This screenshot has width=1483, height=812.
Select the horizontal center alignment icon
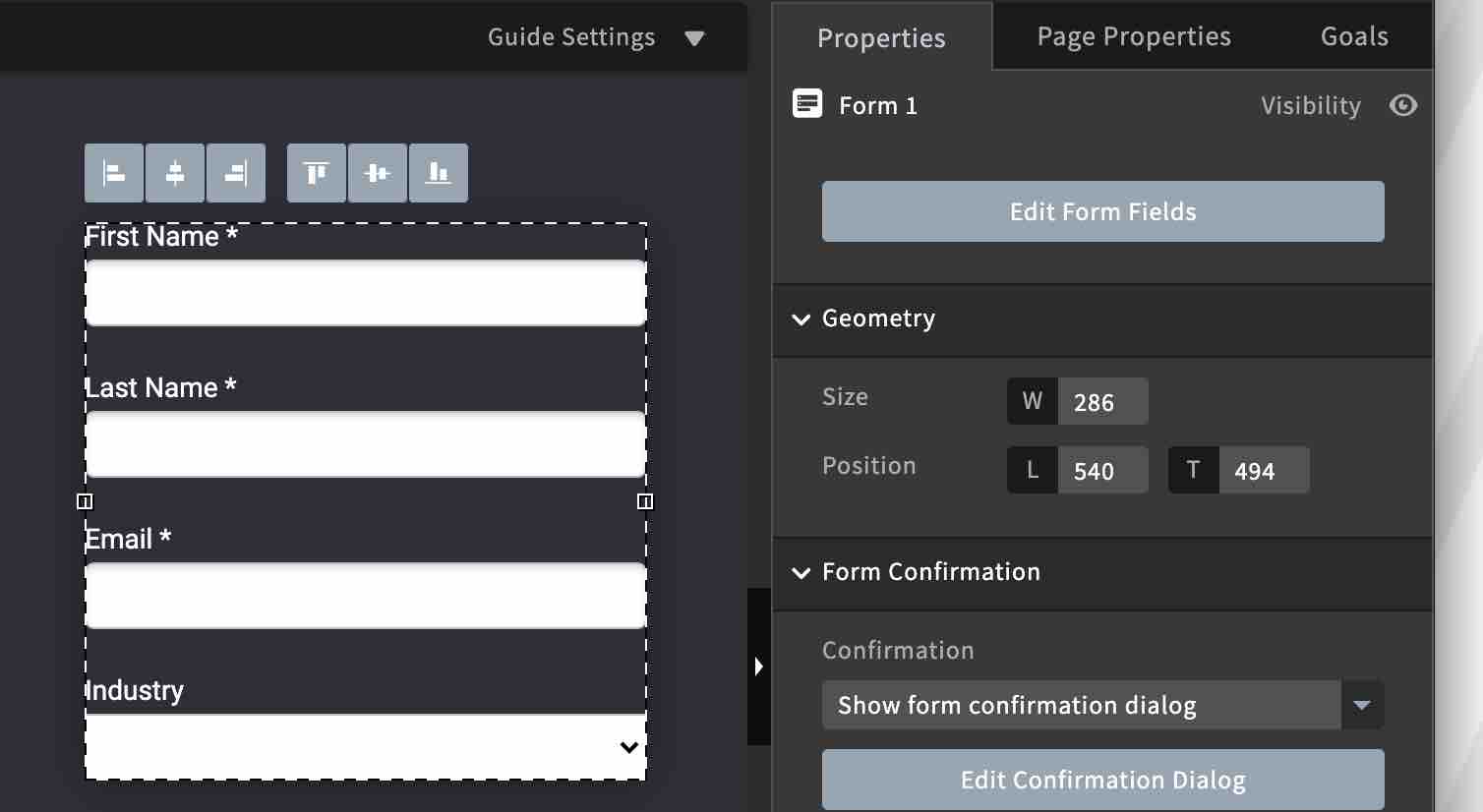(174, 172)
